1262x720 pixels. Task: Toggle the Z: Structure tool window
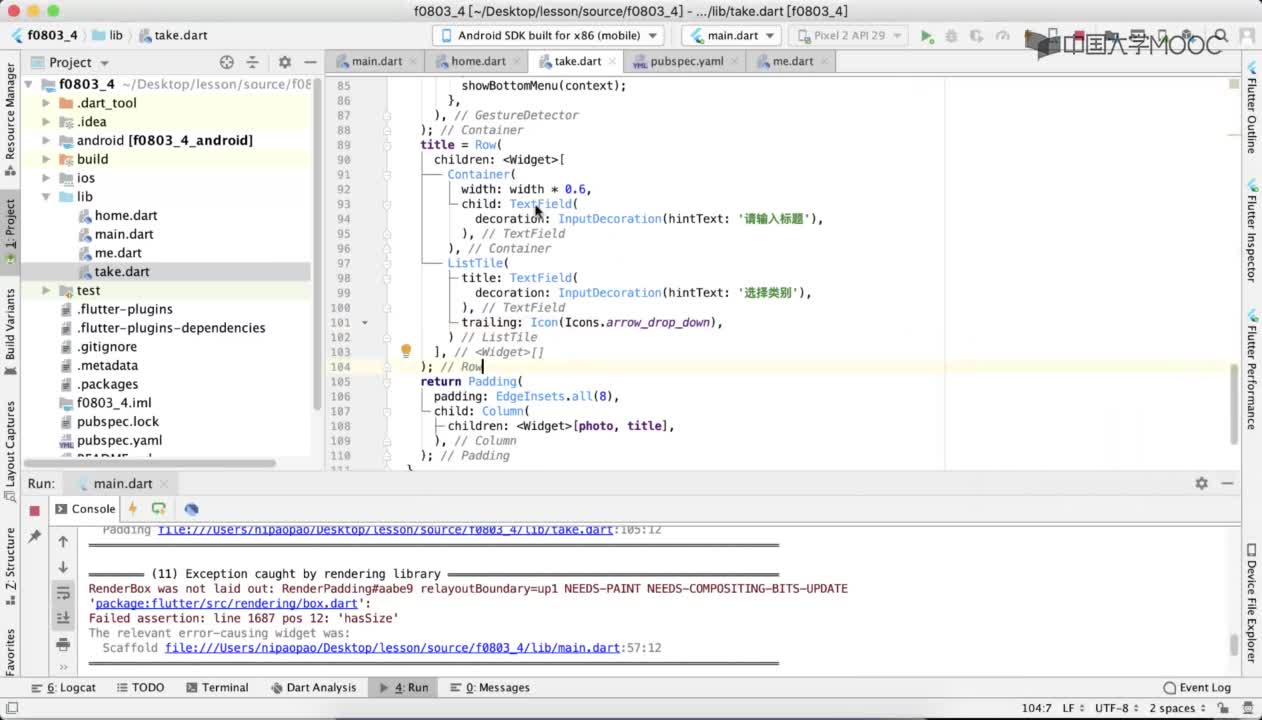(x=10, y=567)
